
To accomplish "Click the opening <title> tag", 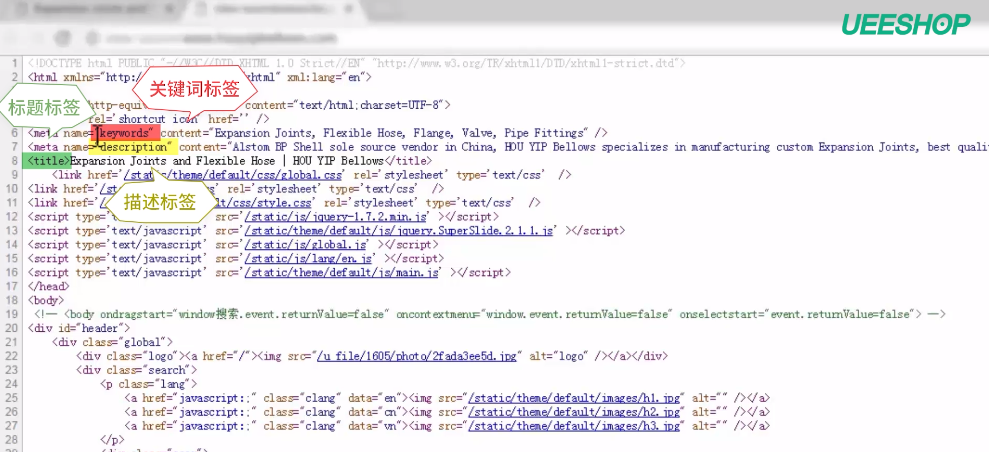I will 49,161.
